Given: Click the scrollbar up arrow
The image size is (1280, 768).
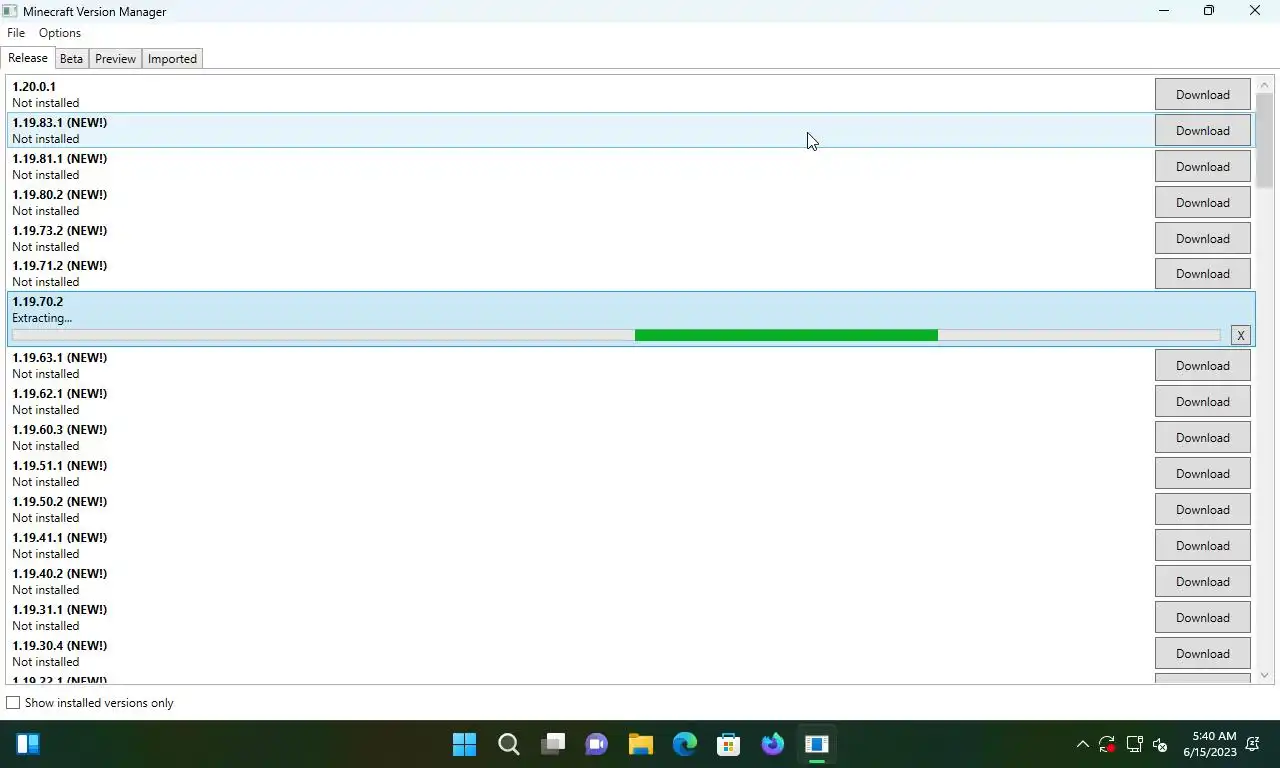Looking at the screenshot, I should click(x=1264, y=85).
